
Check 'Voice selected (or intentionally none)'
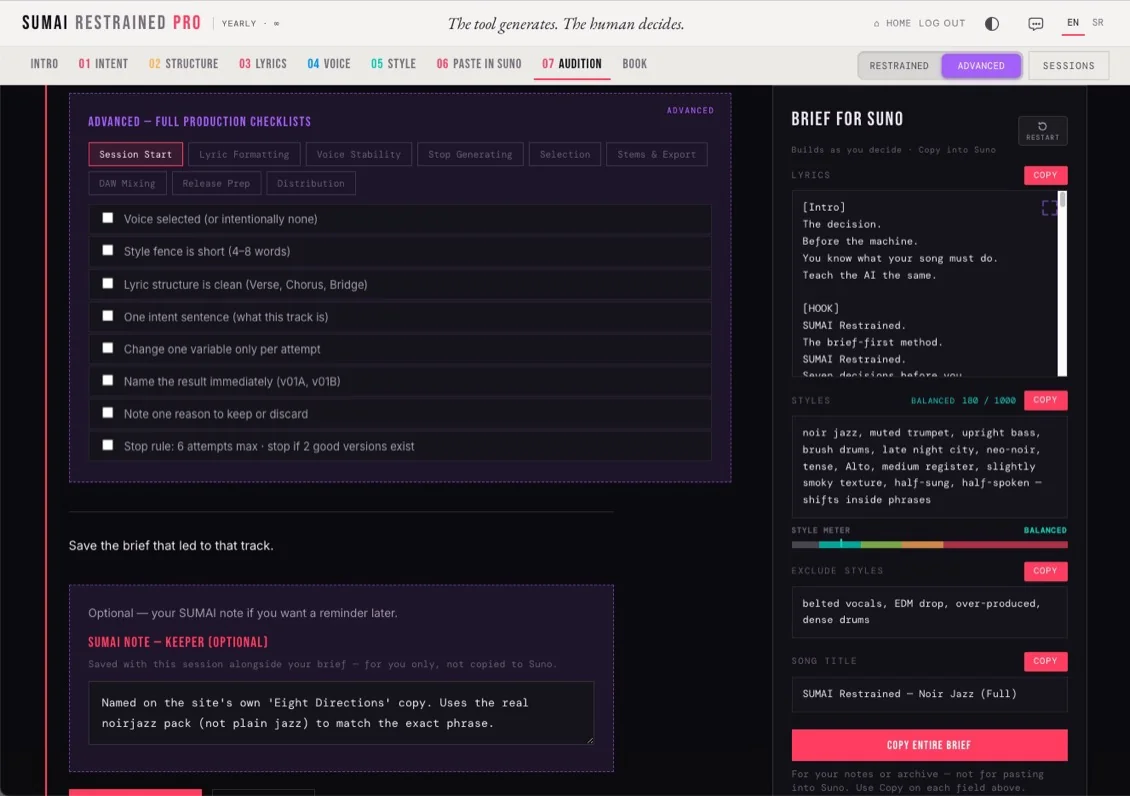point(107,218)
